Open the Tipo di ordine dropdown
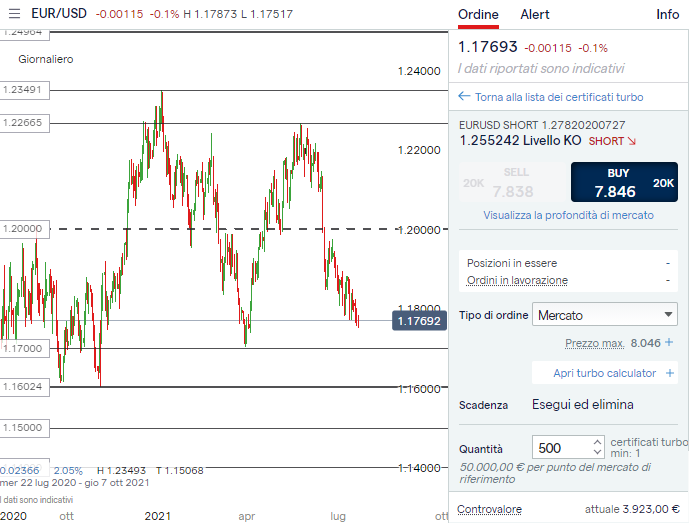Screen dimensions: 689x523 [x=604, y=315]
